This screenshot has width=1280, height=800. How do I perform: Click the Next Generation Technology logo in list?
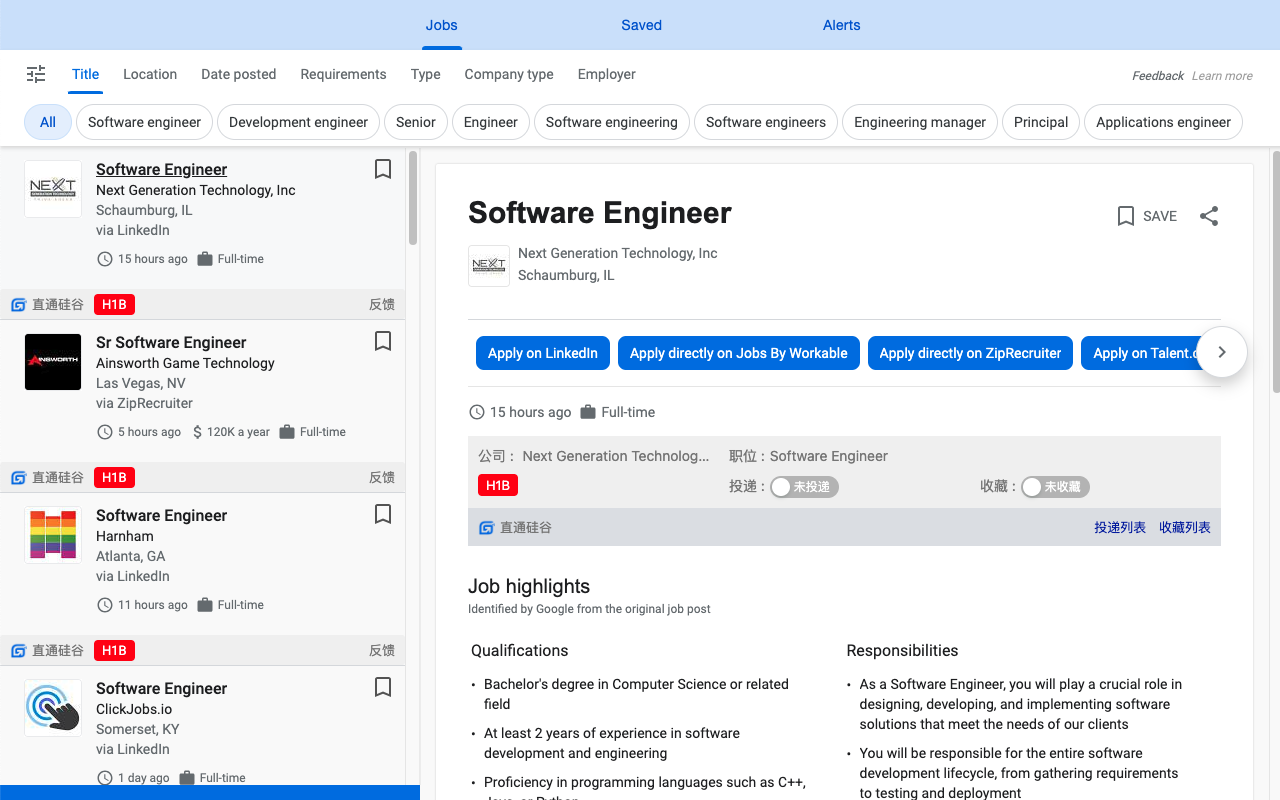[x=53, y=189]
